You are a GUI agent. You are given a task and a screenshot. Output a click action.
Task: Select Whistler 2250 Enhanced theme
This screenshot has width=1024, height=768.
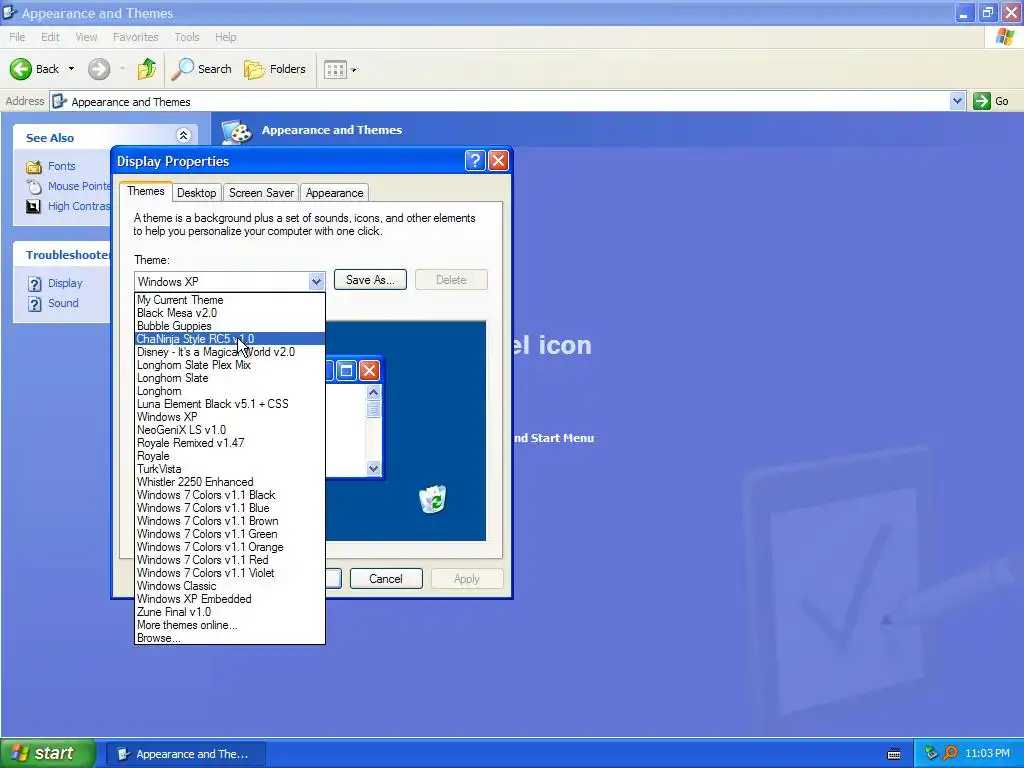(x=229, y=482)
